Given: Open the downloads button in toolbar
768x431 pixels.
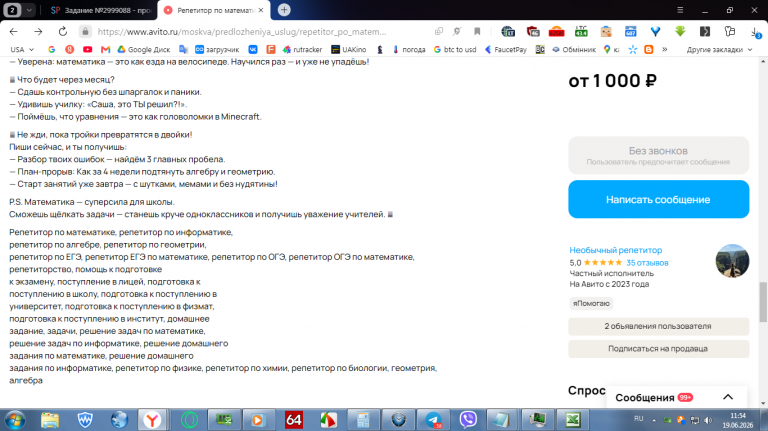Looking at the screenshot, I should [755, 32].
